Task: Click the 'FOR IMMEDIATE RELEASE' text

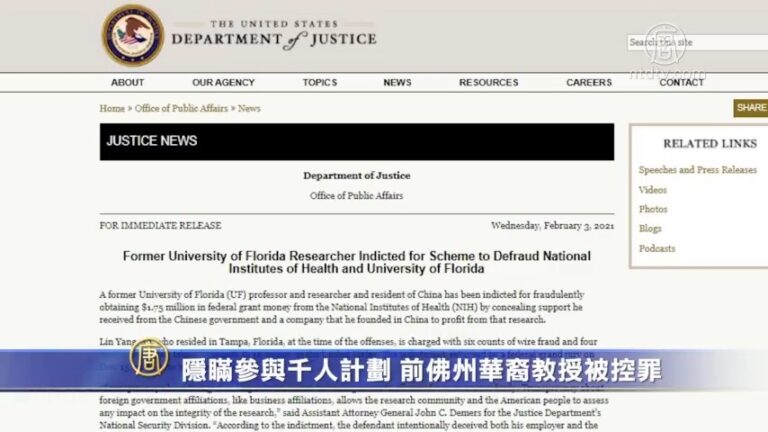Action: 160,225
